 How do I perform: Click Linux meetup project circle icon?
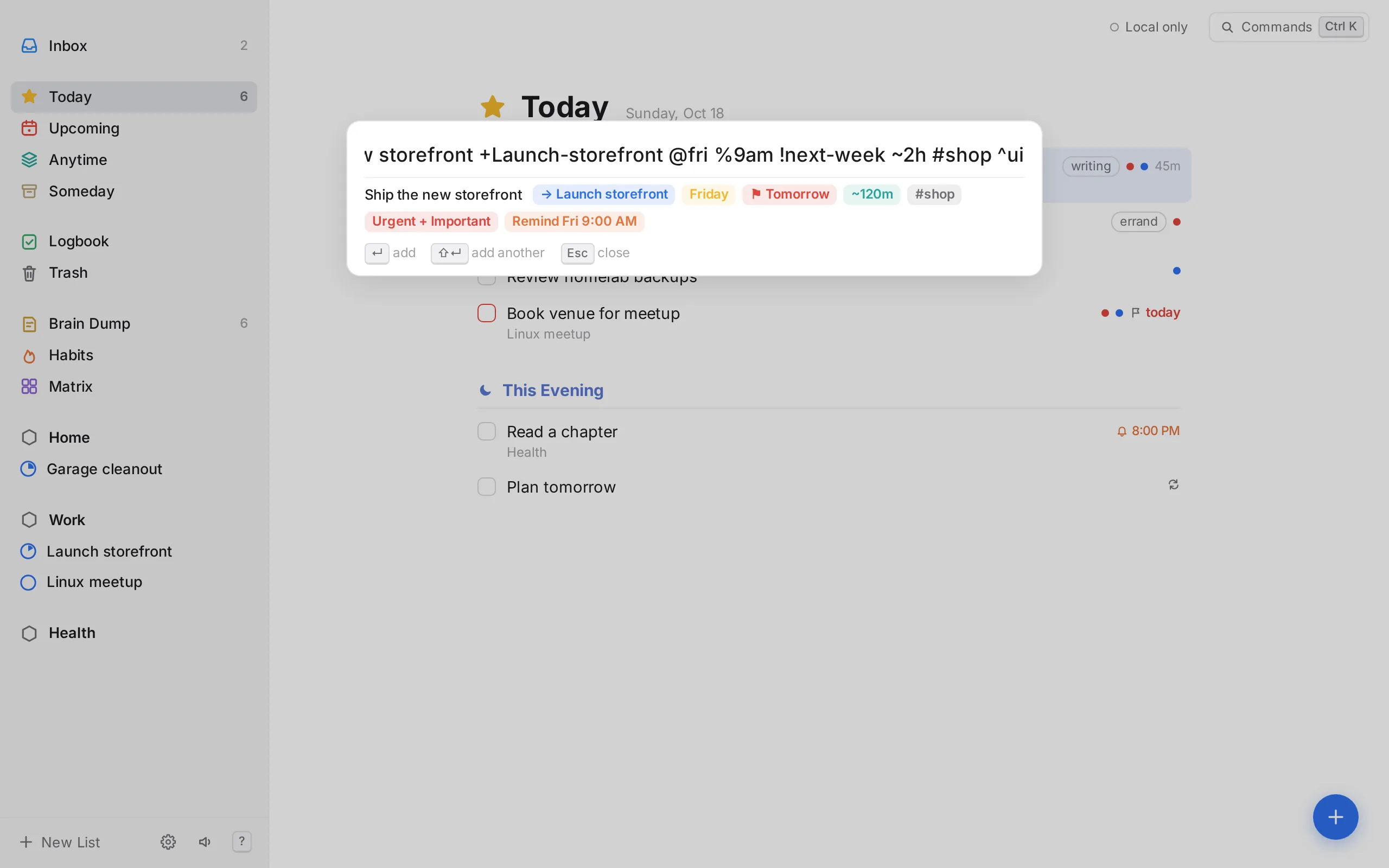coord(28,582)
